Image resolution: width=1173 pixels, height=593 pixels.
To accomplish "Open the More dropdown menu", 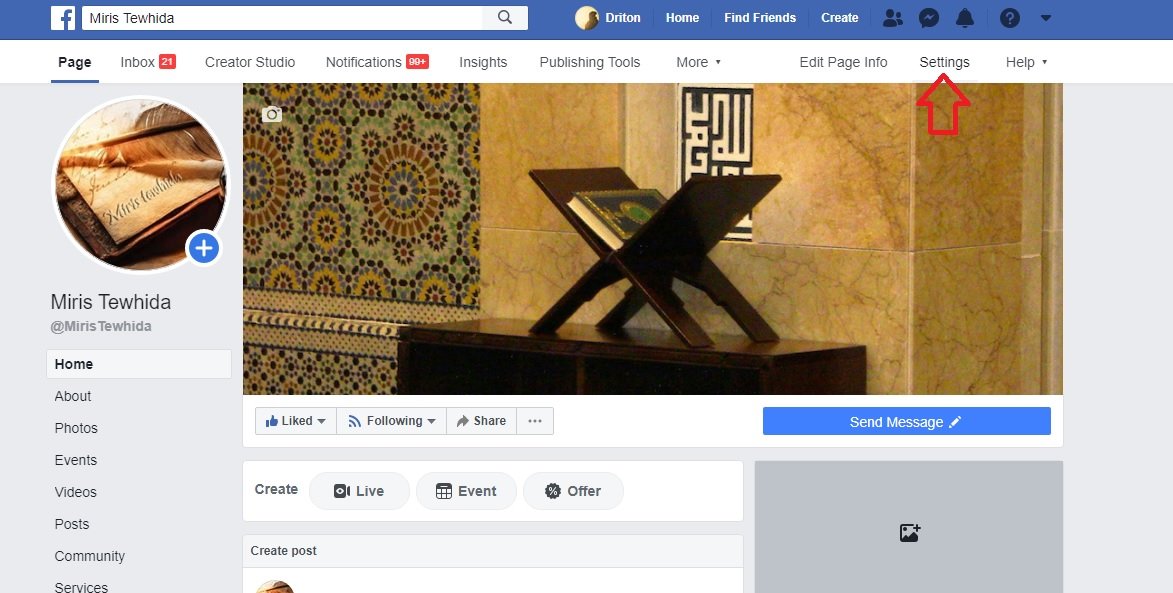I will point(698,62).
